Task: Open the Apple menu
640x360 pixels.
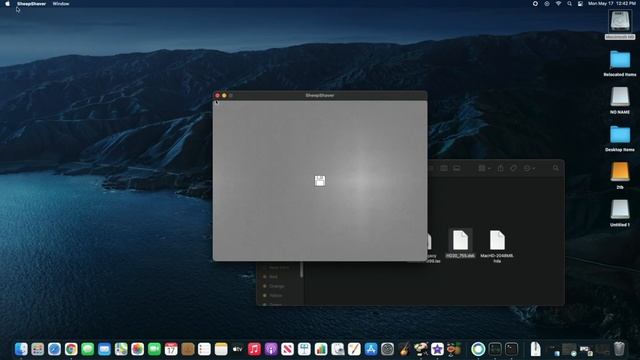Action: tap(7, 4)
